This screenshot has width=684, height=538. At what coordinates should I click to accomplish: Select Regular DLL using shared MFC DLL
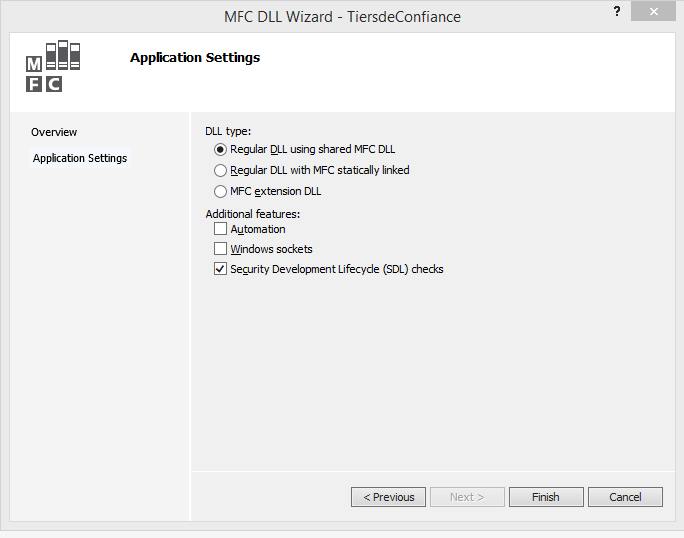[x=221, y=149]
